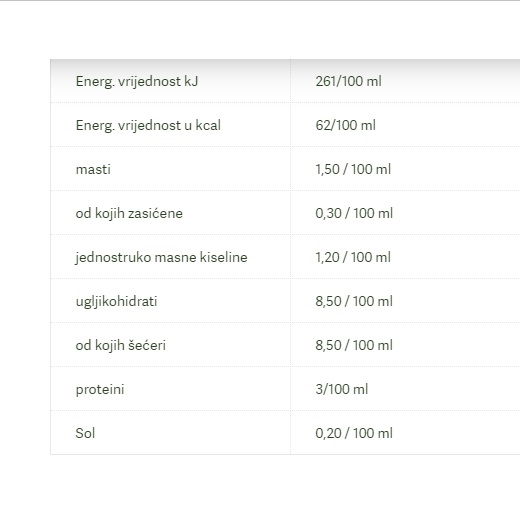Click the 'proteini' row label

100,389
